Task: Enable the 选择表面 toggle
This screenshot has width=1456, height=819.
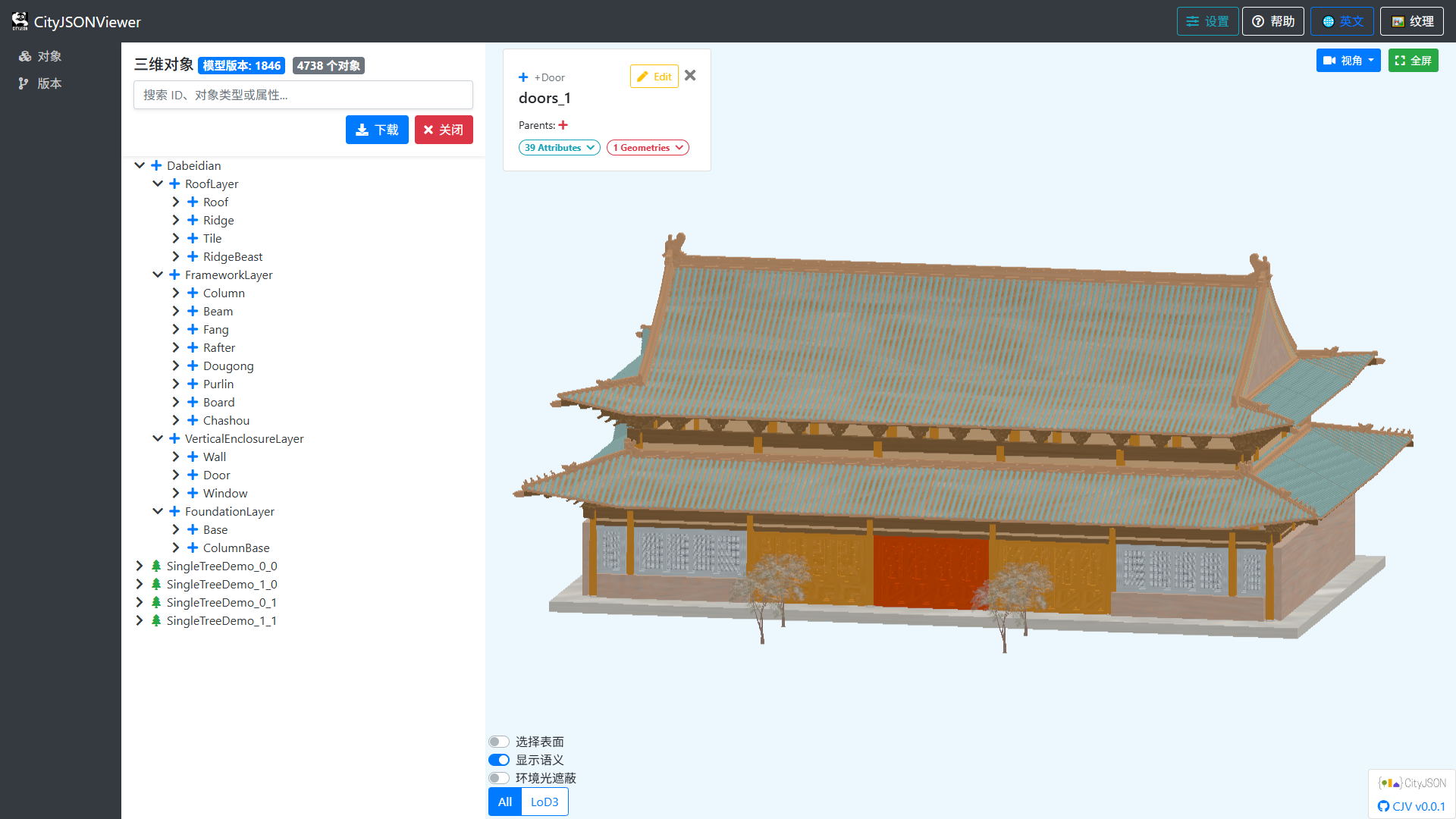Action: pos(499,741)
